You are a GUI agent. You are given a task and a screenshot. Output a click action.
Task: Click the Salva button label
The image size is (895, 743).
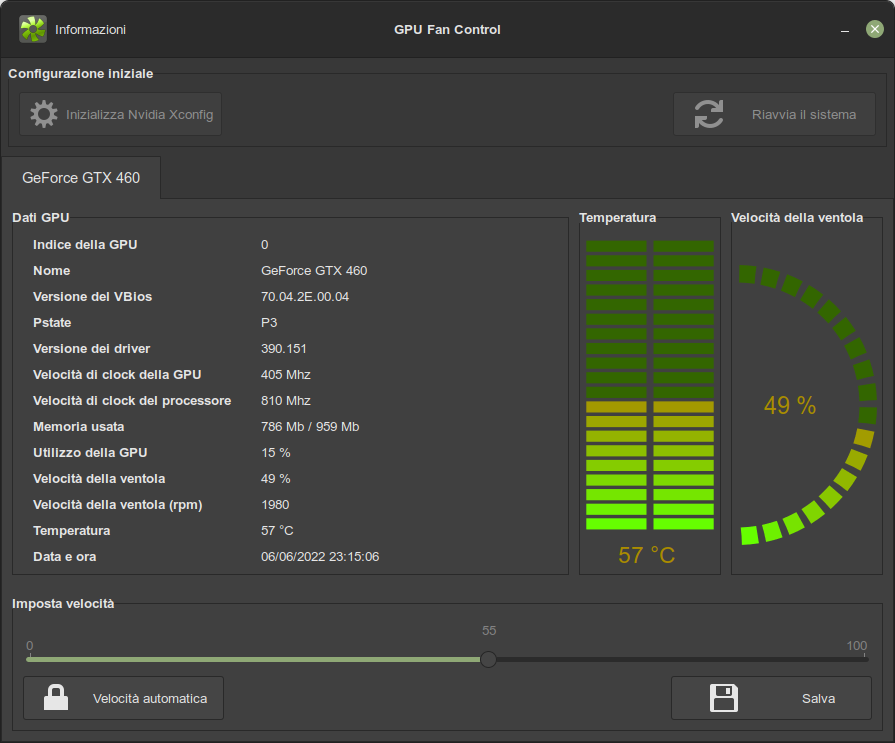coord(819,698)
